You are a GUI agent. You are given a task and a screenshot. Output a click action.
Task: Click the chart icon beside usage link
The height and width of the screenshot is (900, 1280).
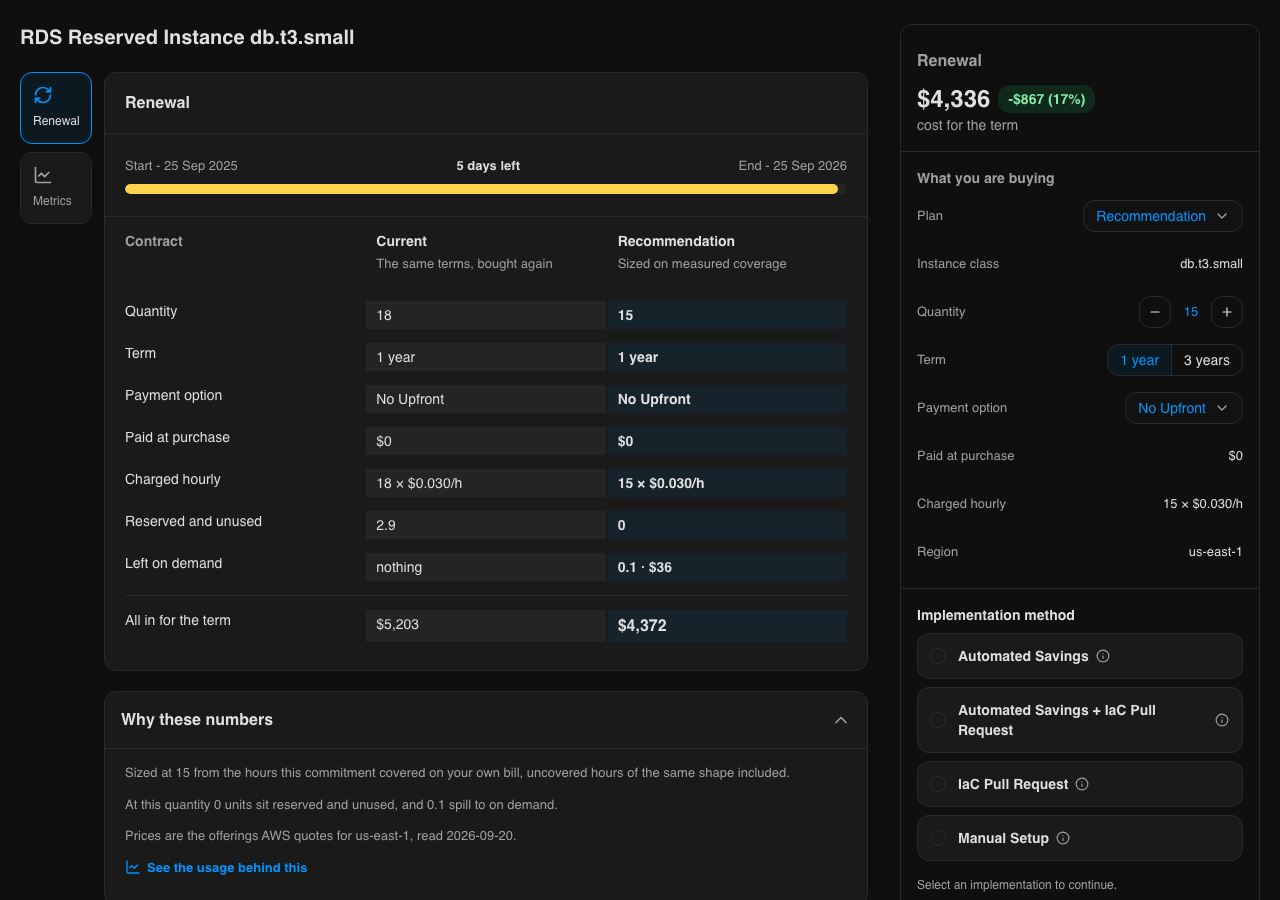coord(133,867)
